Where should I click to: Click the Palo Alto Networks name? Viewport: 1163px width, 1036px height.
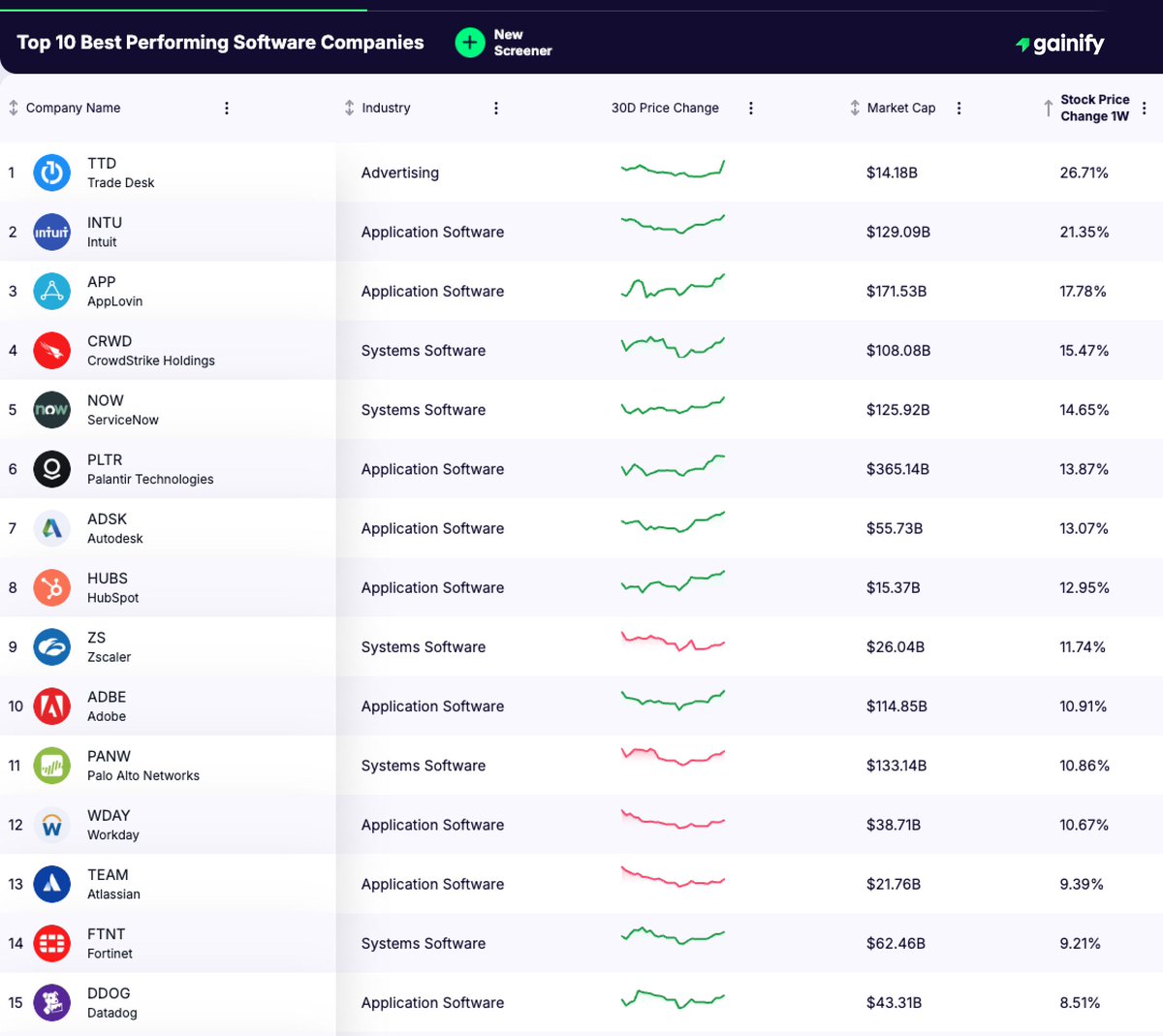pos(143,775)
